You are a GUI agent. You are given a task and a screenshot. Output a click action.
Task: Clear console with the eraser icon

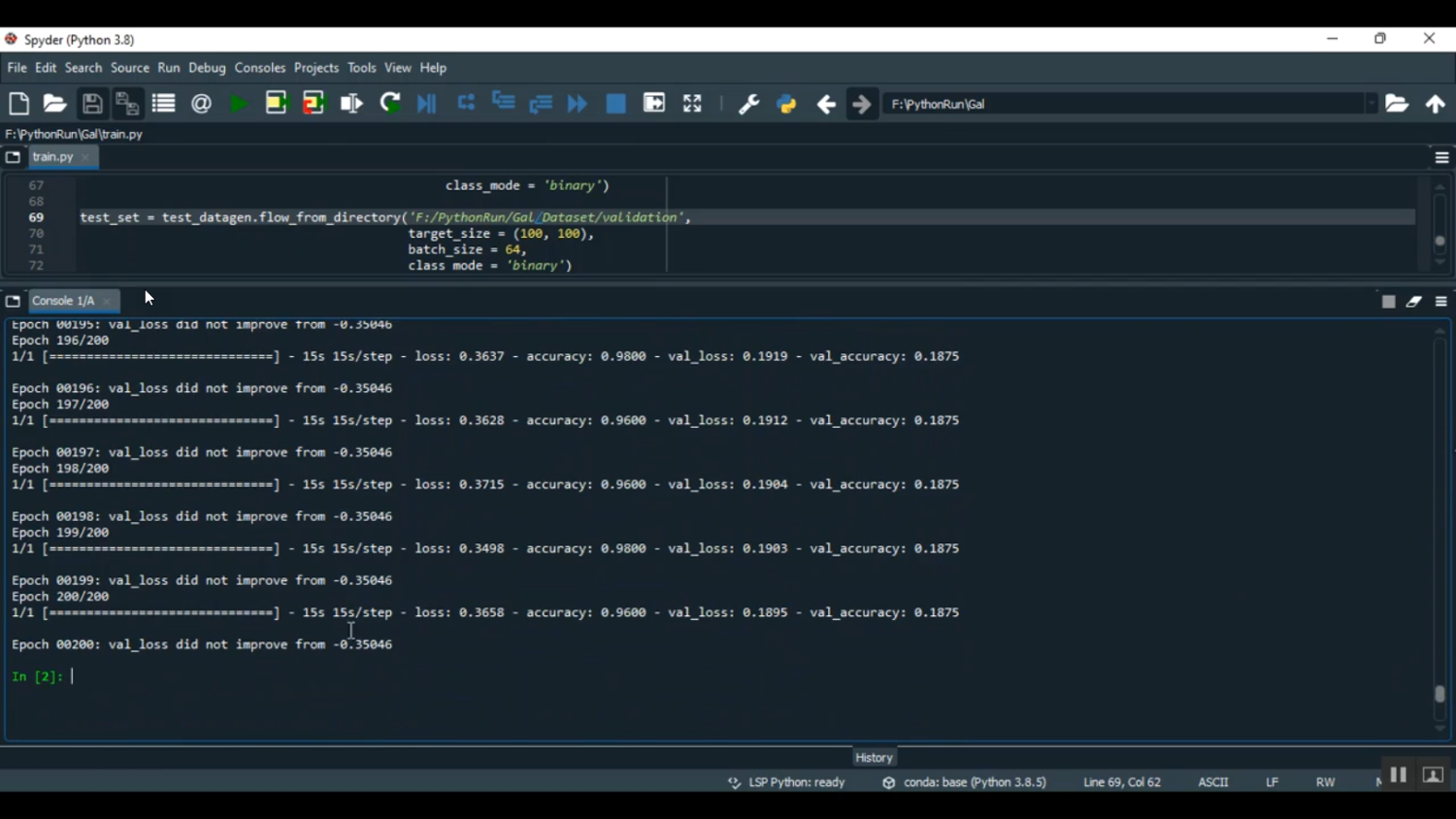[x=1414, y=302]
